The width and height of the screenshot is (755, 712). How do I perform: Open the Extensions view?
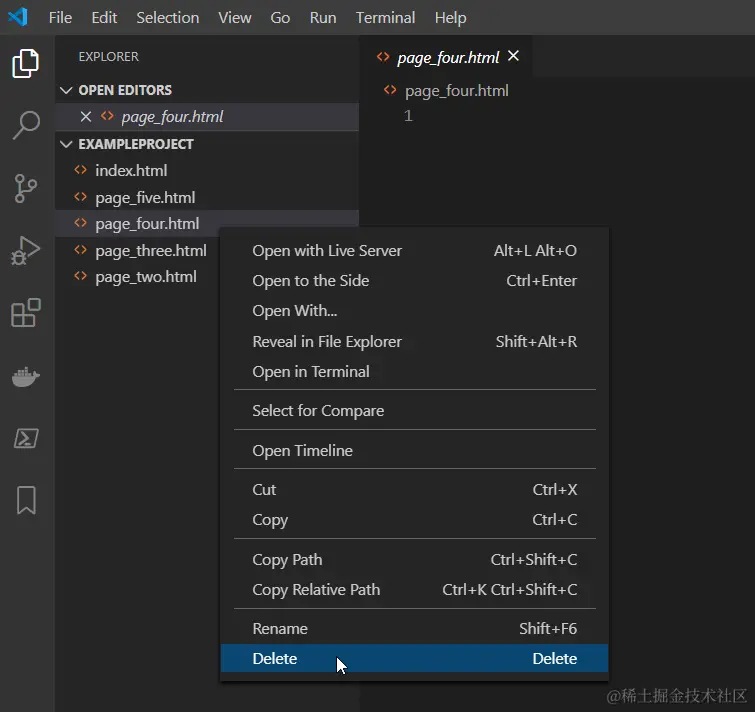coord(26,313)
